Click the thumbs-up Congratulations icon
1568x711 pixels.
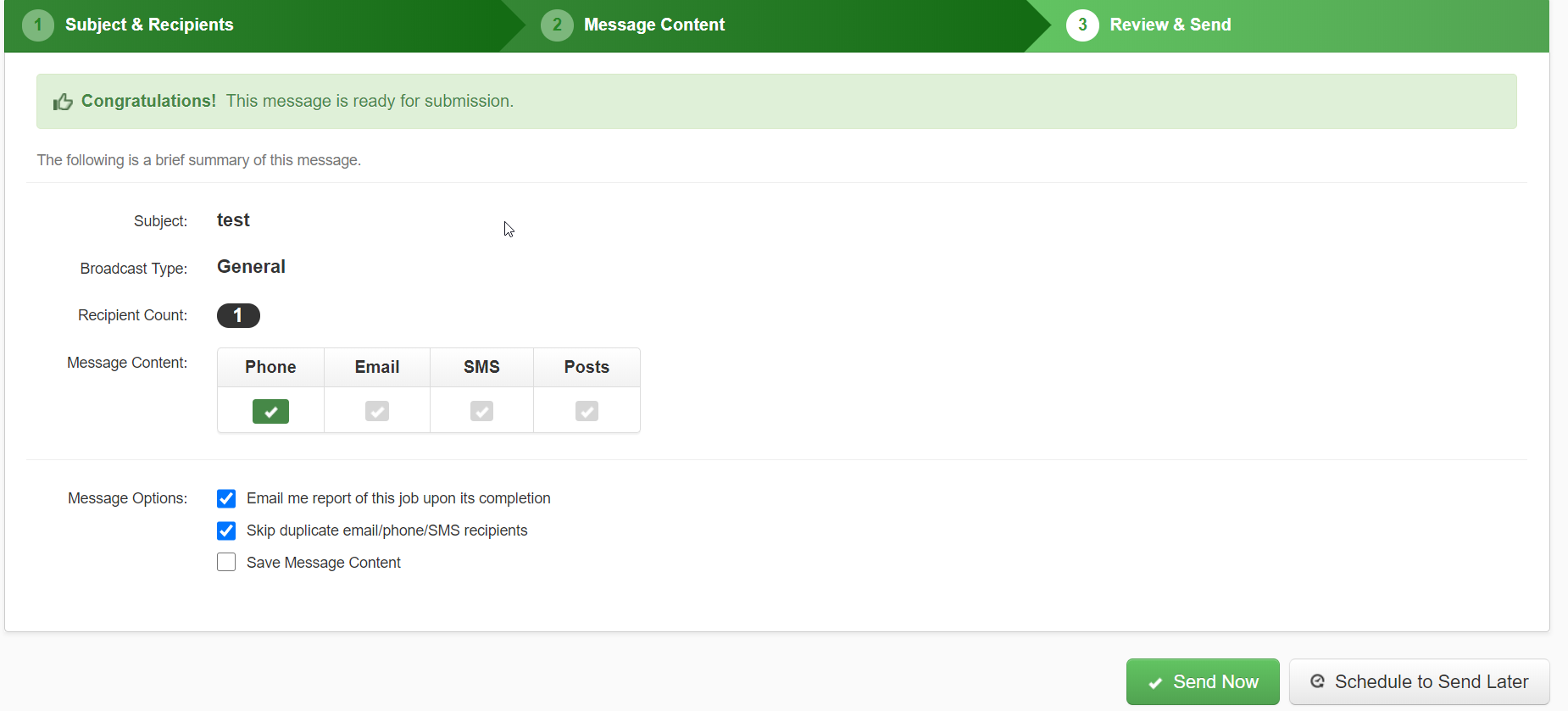[x=63, y=102]
